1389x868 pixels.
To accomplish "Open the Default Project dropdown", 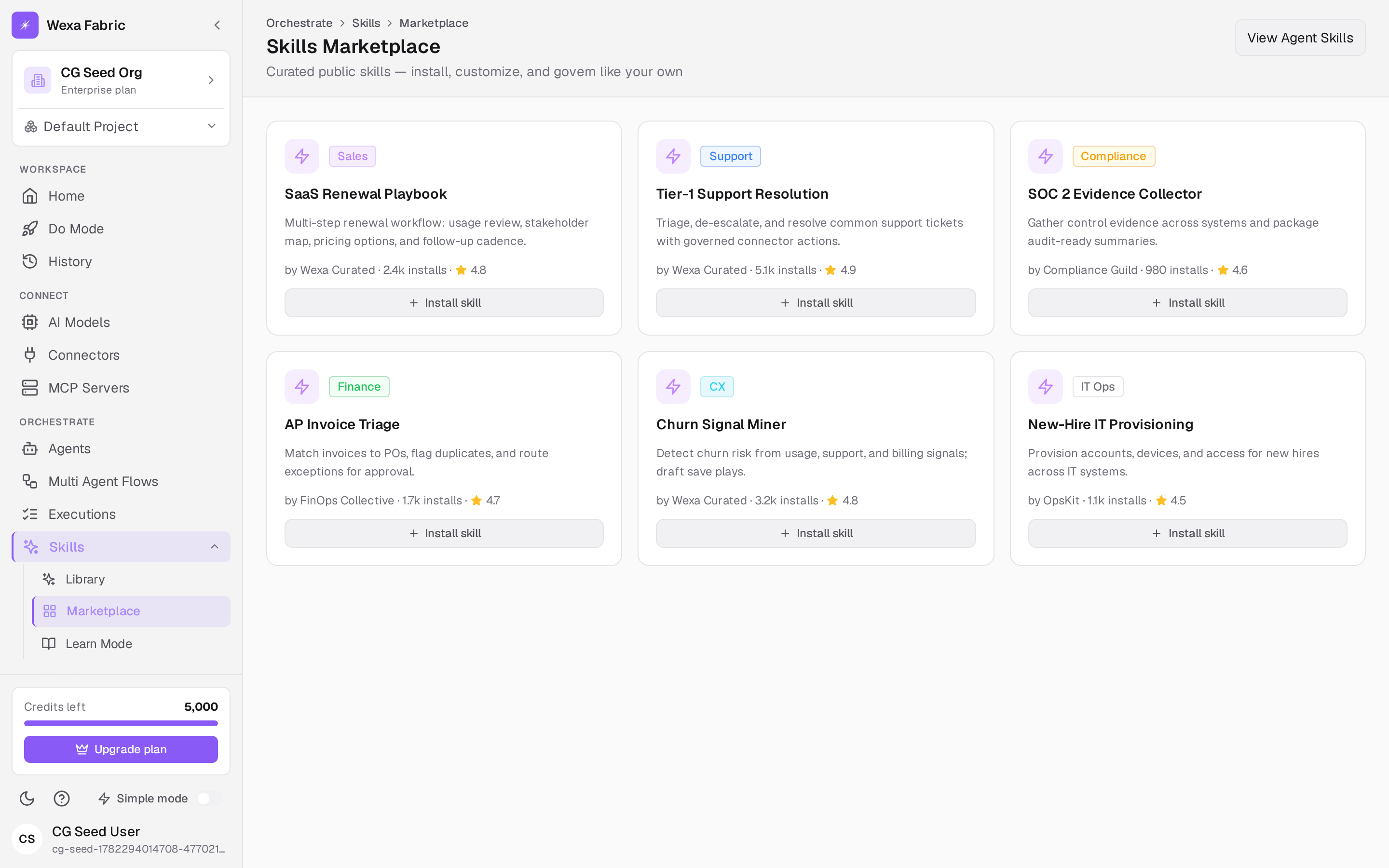I will [x=121, y=126].
